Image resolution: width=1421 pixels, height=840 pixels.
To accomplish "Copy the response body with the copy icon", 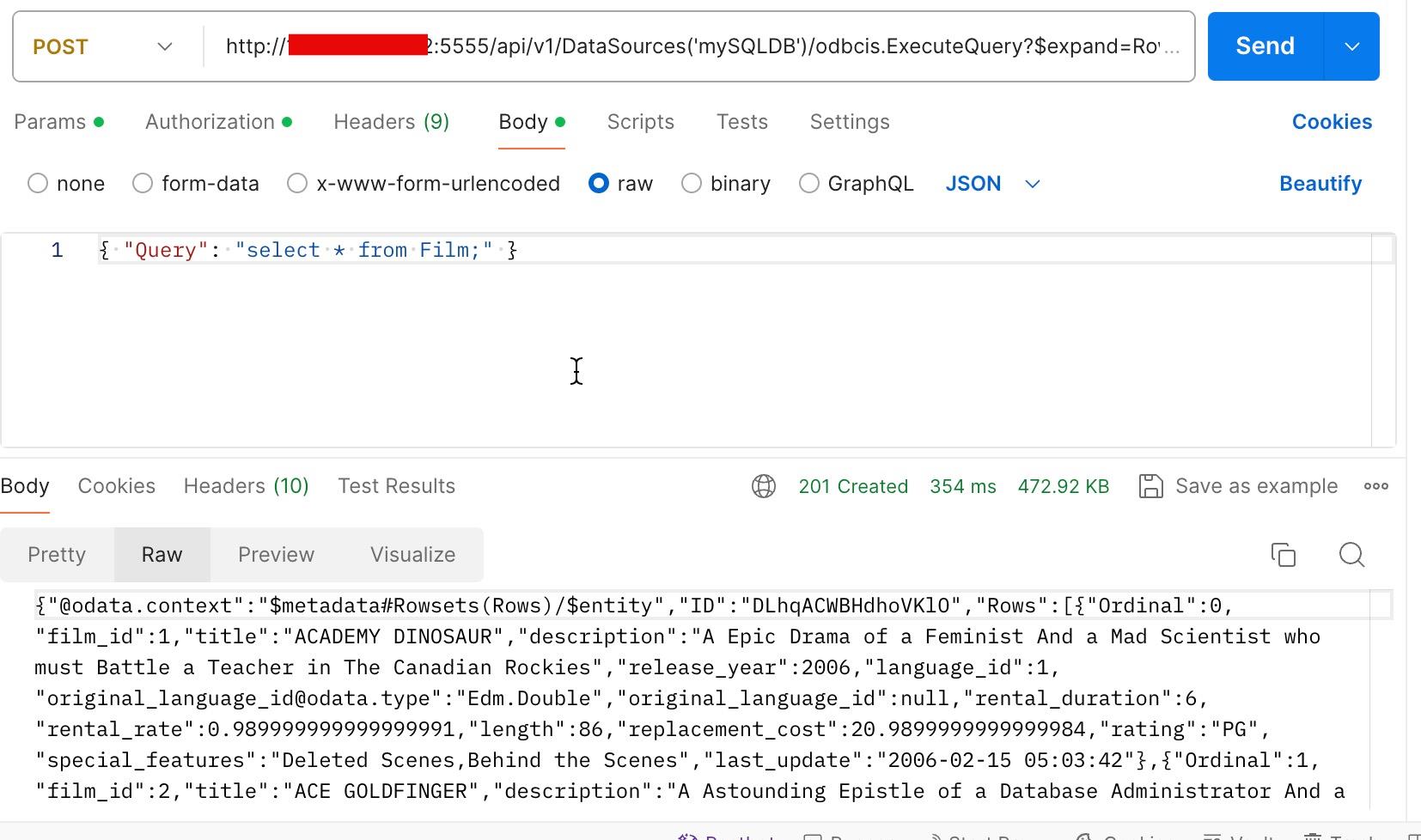I will pos(1283,555).
